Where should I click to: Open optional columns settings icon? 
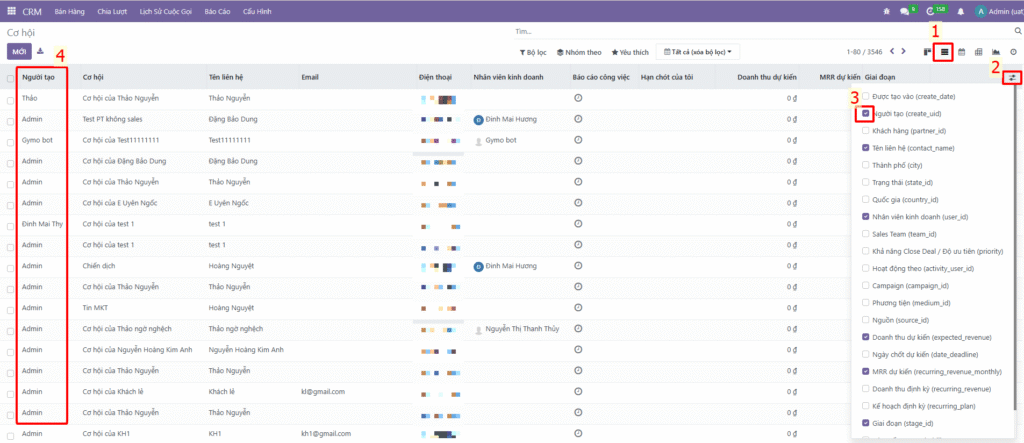pyautogui.click(x=1012, y=78)
